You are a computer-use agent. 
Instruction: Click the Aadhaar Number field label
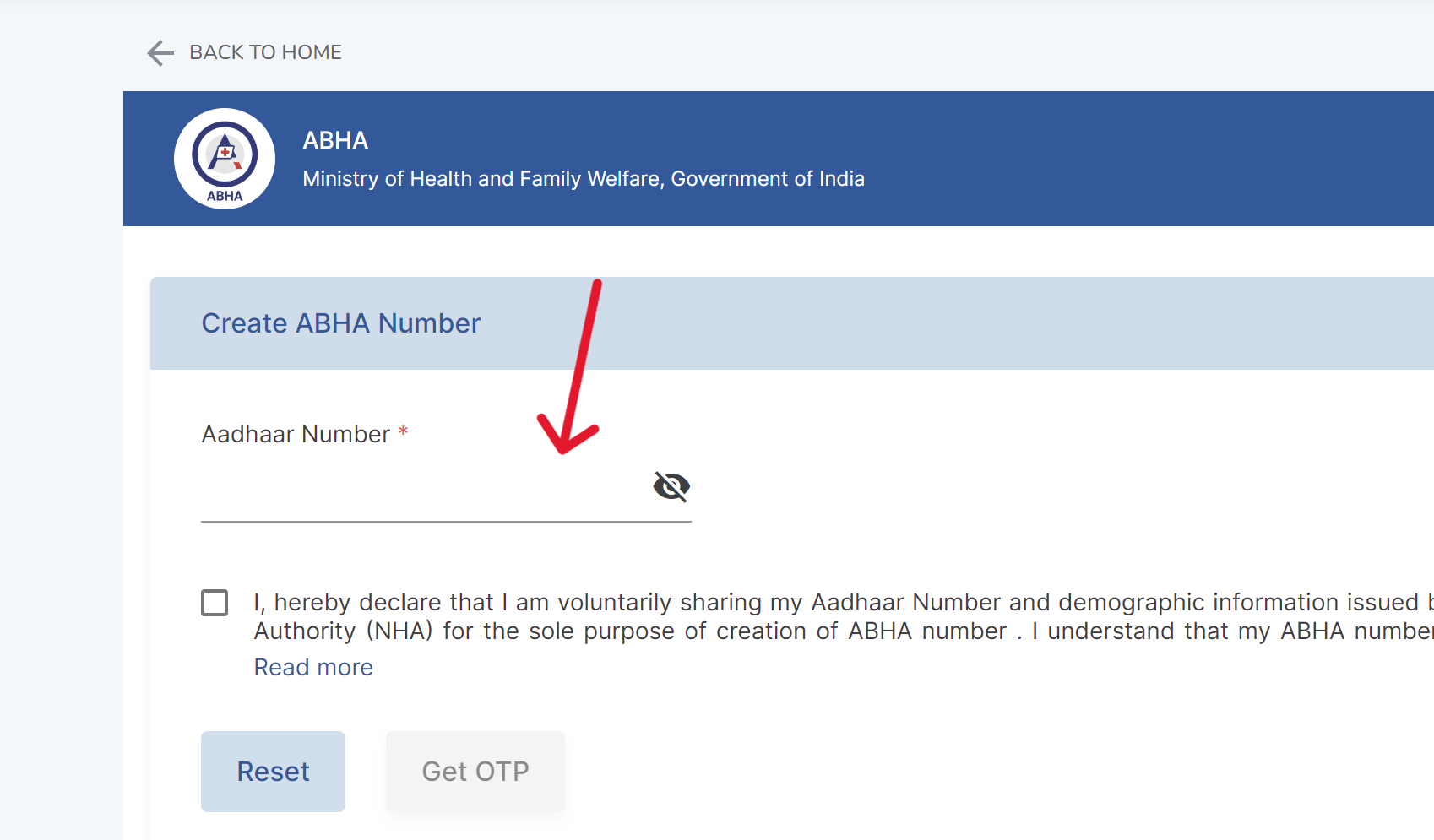[296, 433]
